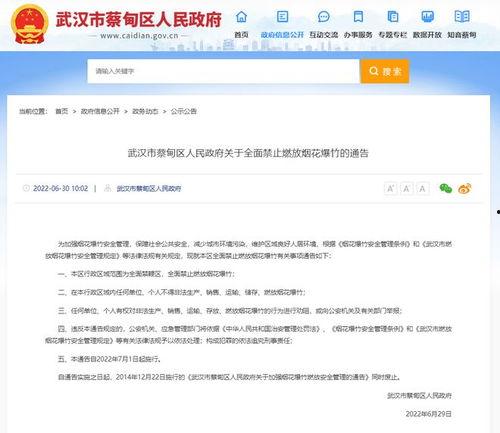Screen dimensions: 500x433
Task: Share the article via Weibo icon
Action: (x=465, y=189)
